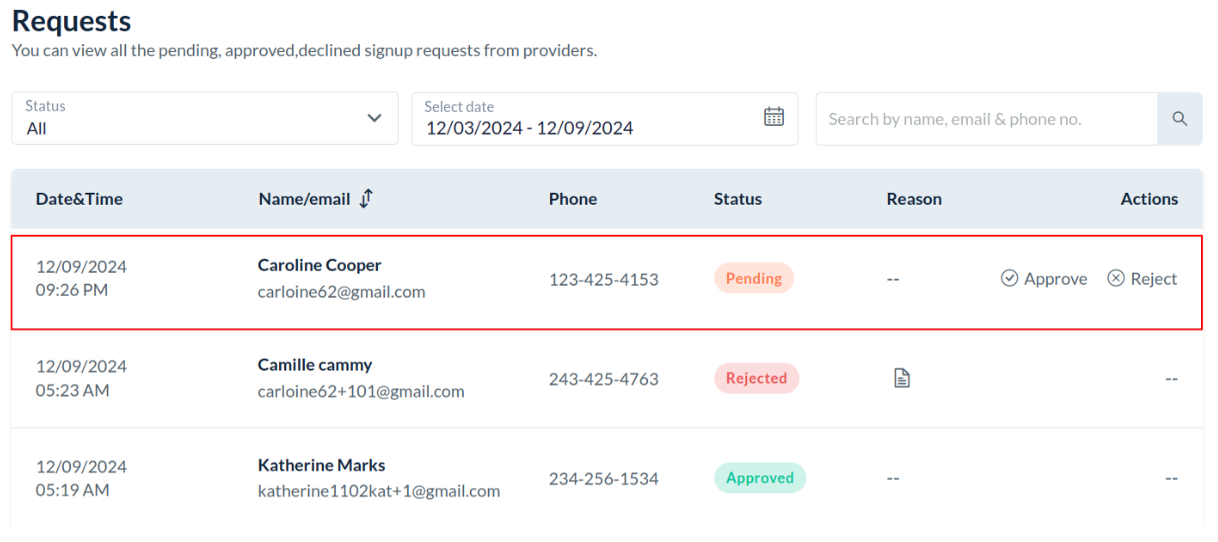
Task: Click email carloine62@gmail.com
Action: [341, 292]
